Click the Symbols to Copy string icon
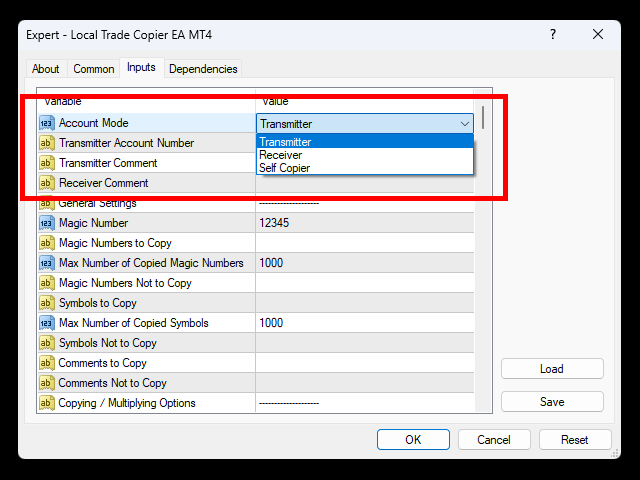The height and width of the screenshot is (480, 640). 47,303
